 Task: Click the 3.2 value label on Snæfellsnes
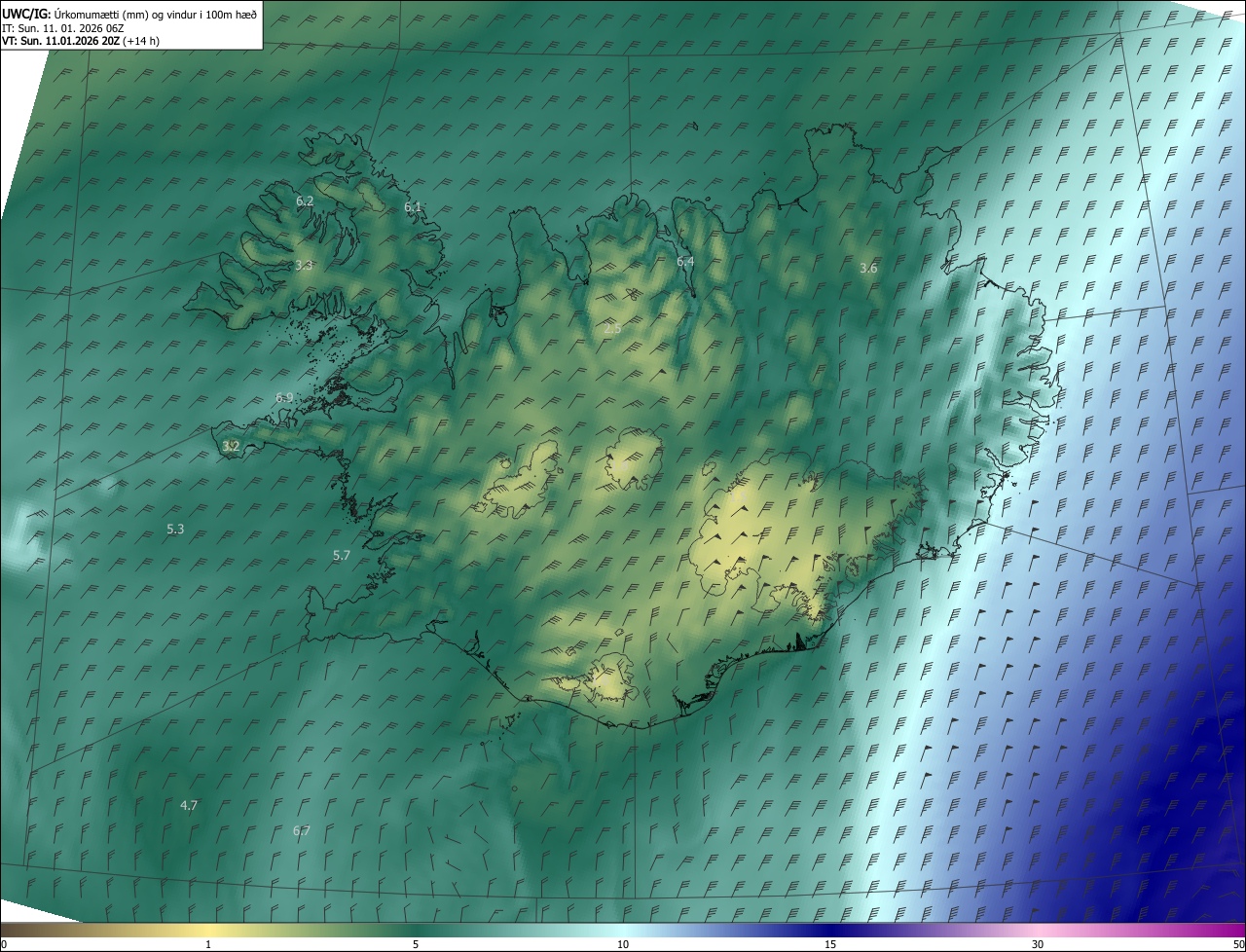(231, 447)
